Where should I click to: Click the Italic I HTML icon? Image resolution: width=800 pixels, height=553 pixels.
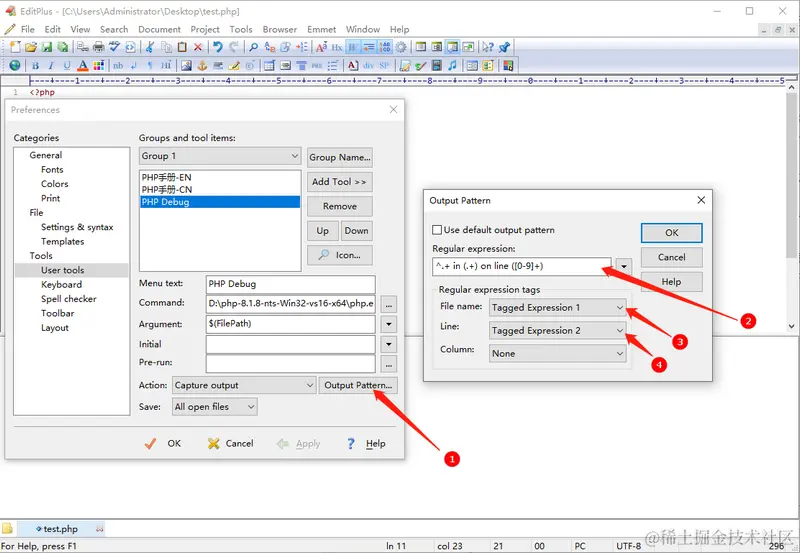pyautogui.click(x=51, y=65)
